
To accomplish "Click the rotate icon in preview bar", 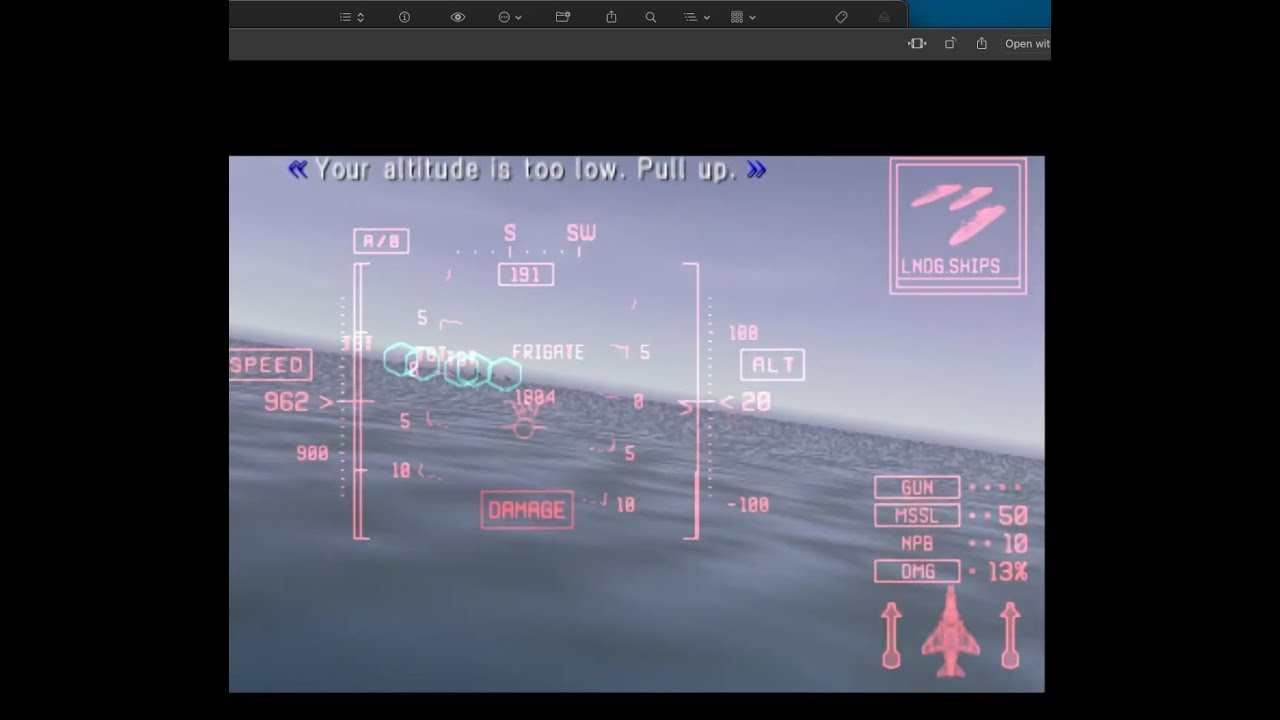I will [x=950, y=43].
